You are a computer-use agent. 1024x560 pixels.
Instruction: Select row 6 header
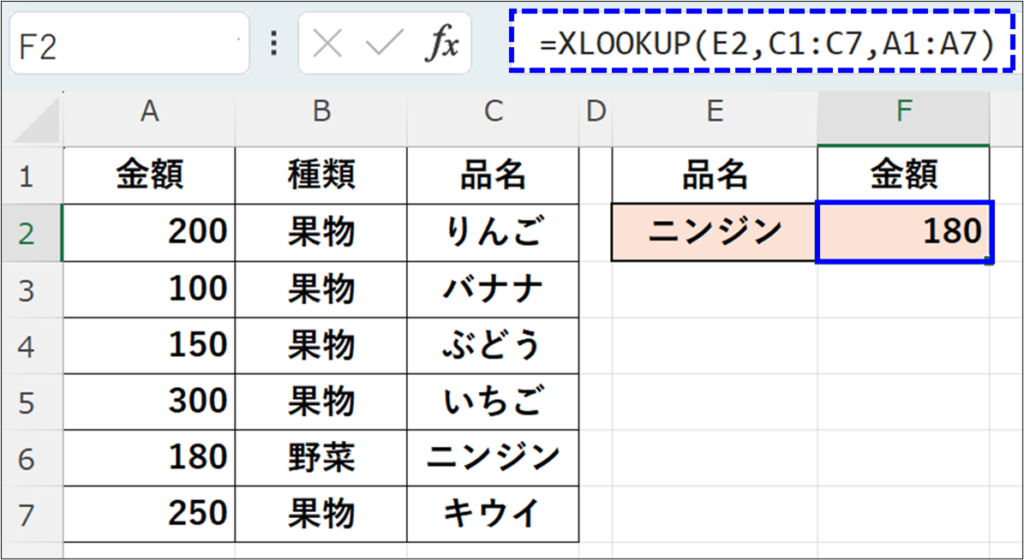point(27,458)
